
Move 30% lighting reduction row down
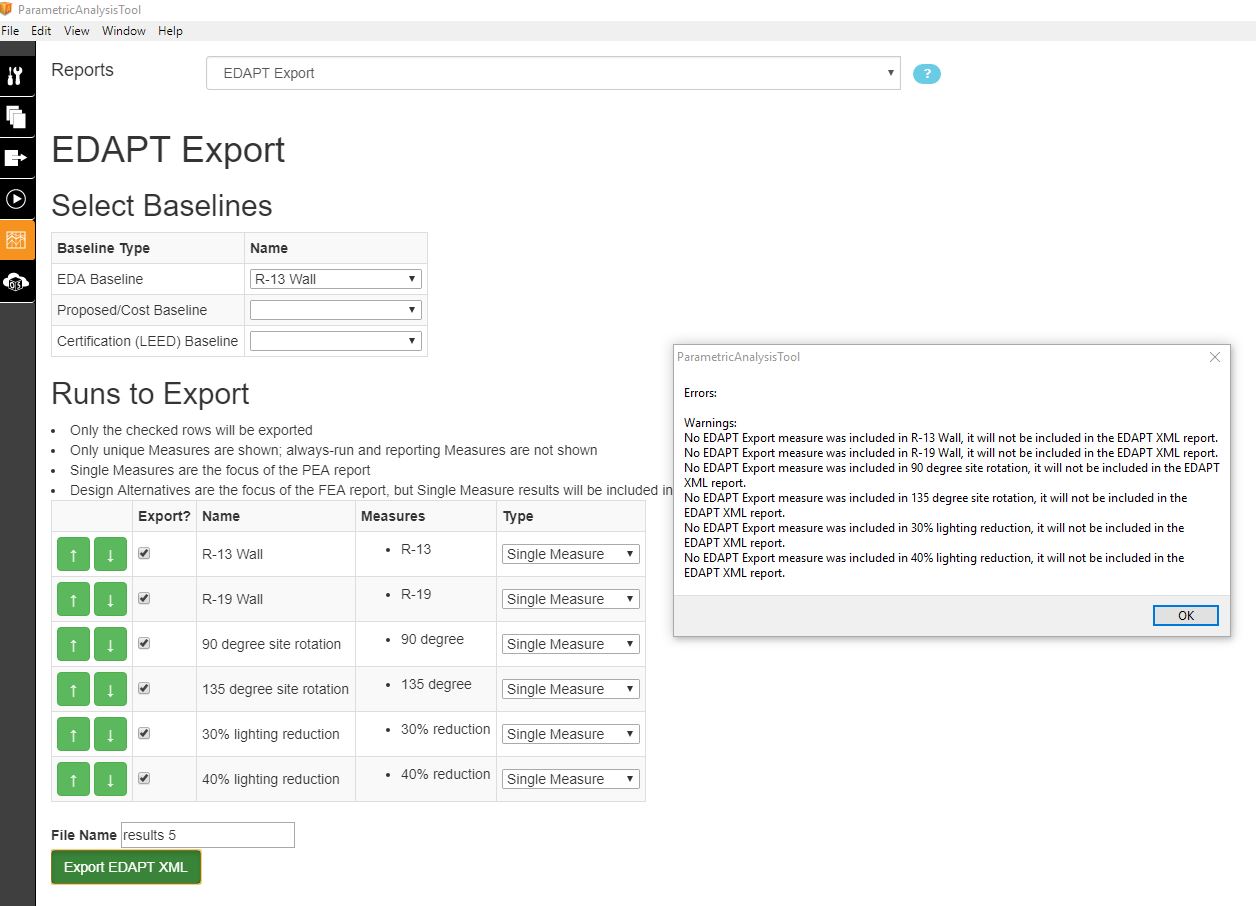point(110,734)
